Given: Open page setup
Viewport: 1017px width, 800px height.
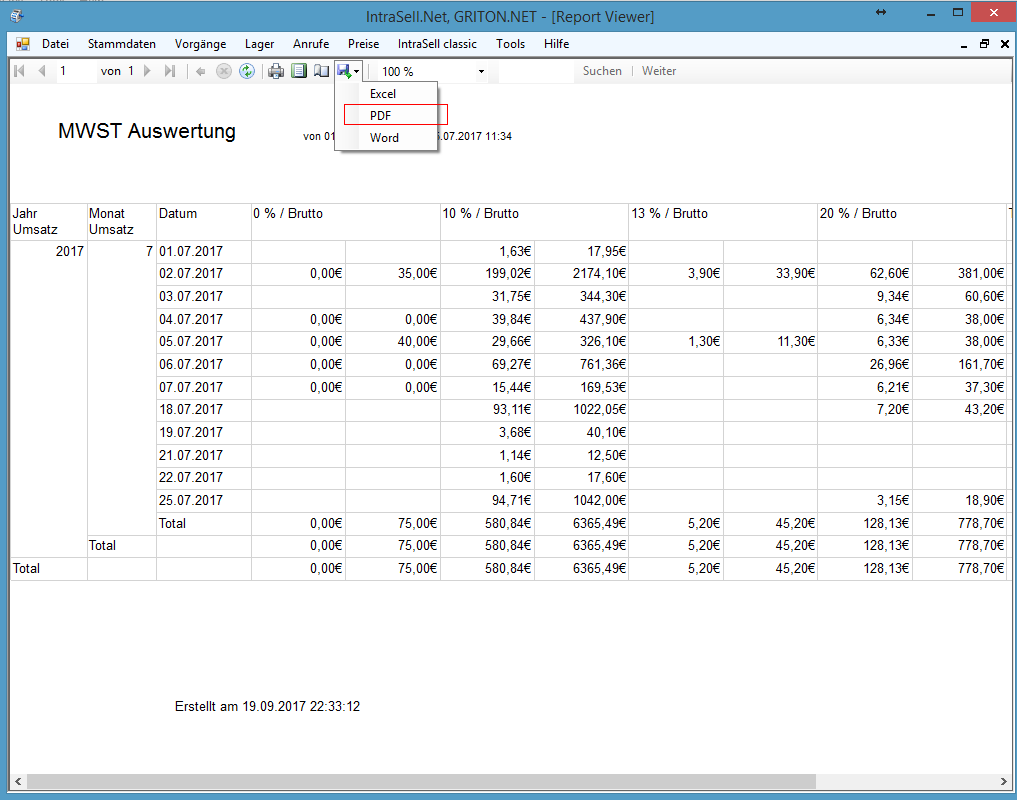Looking at the screenshot, I should pyautogui.click(x=322, y=71).
